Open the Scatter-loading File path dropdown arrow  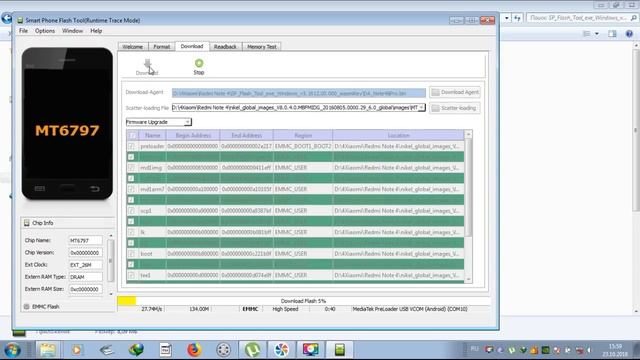[x=421, y=108]
